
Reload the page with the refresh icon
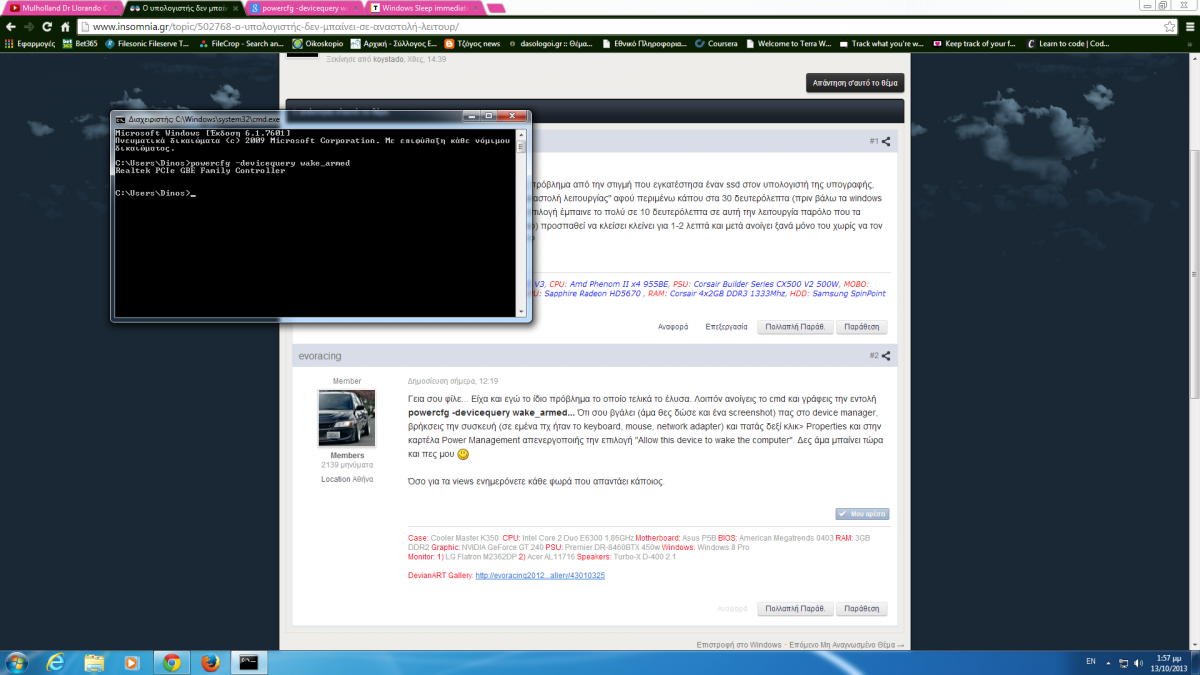point(49,27)
